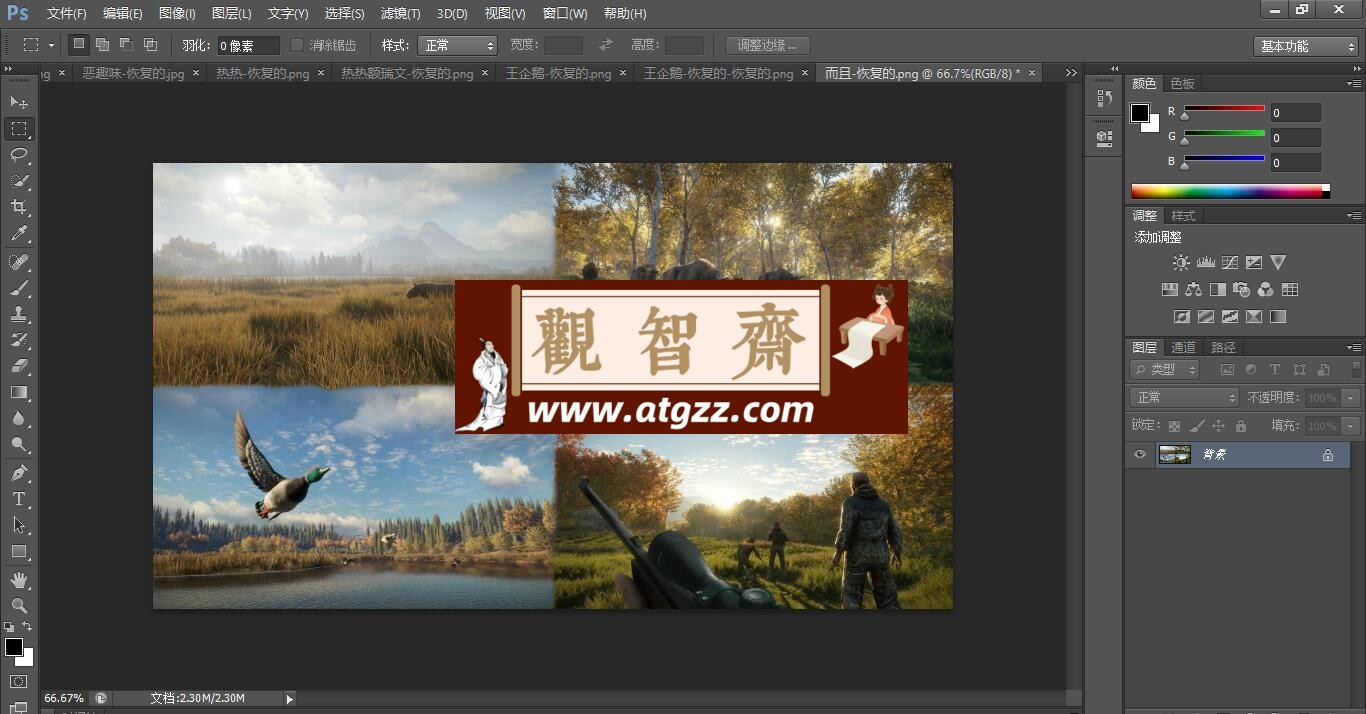1366x714 pixels.
Task: Toggle lock all for layer
Action: pyautogui.click(x=1240, y=426)
